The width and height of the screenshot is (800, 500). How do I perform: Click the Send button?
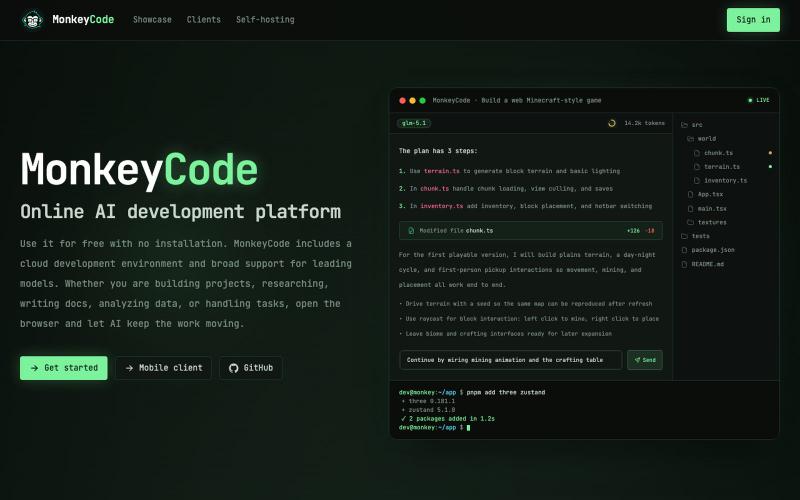click(x=645, y=360)
